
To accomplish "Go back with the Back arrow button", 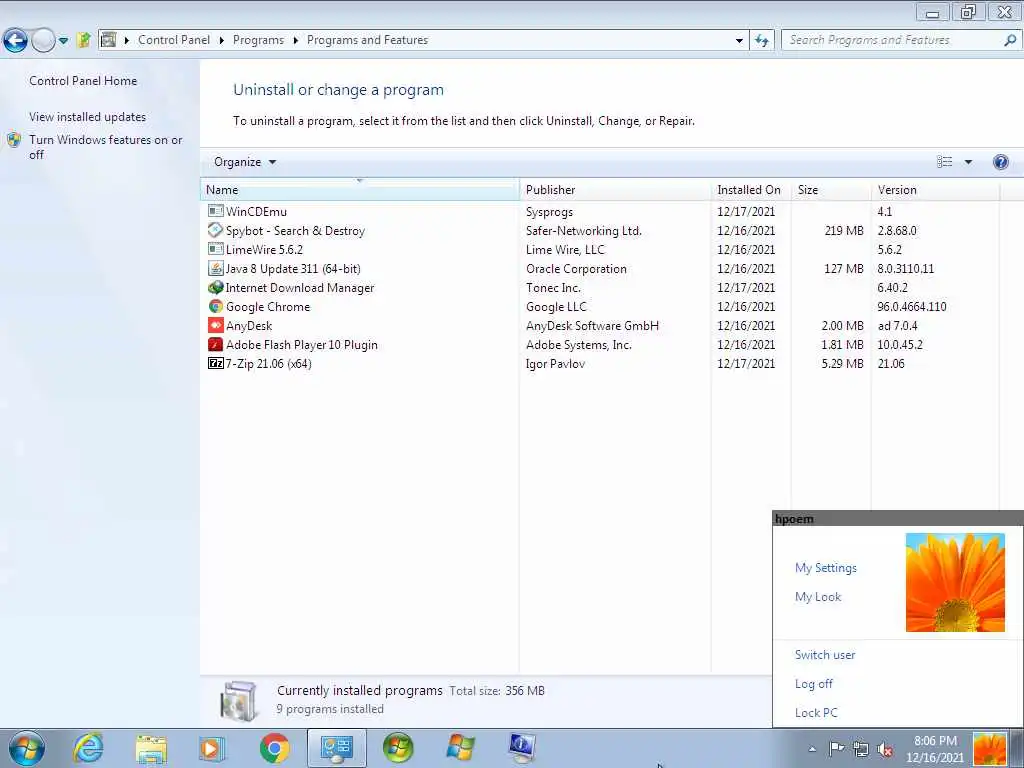I will [16, 40].
